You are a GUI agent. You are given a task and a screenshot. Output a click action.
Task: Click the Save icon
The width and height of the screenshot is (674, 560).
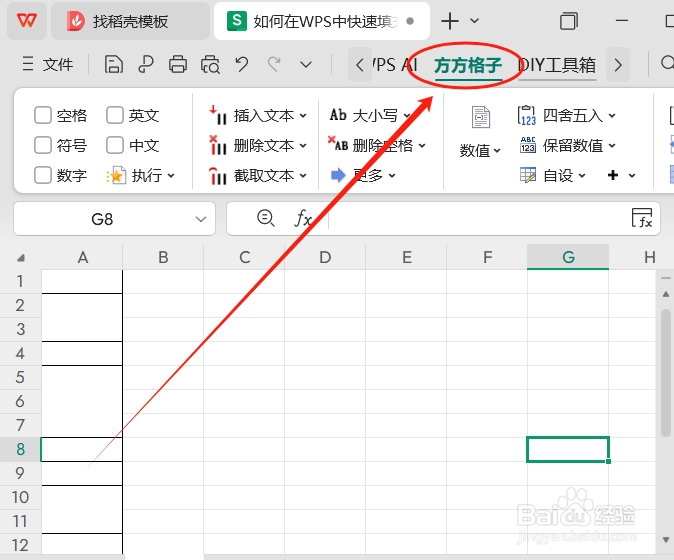tap(113, 64)
